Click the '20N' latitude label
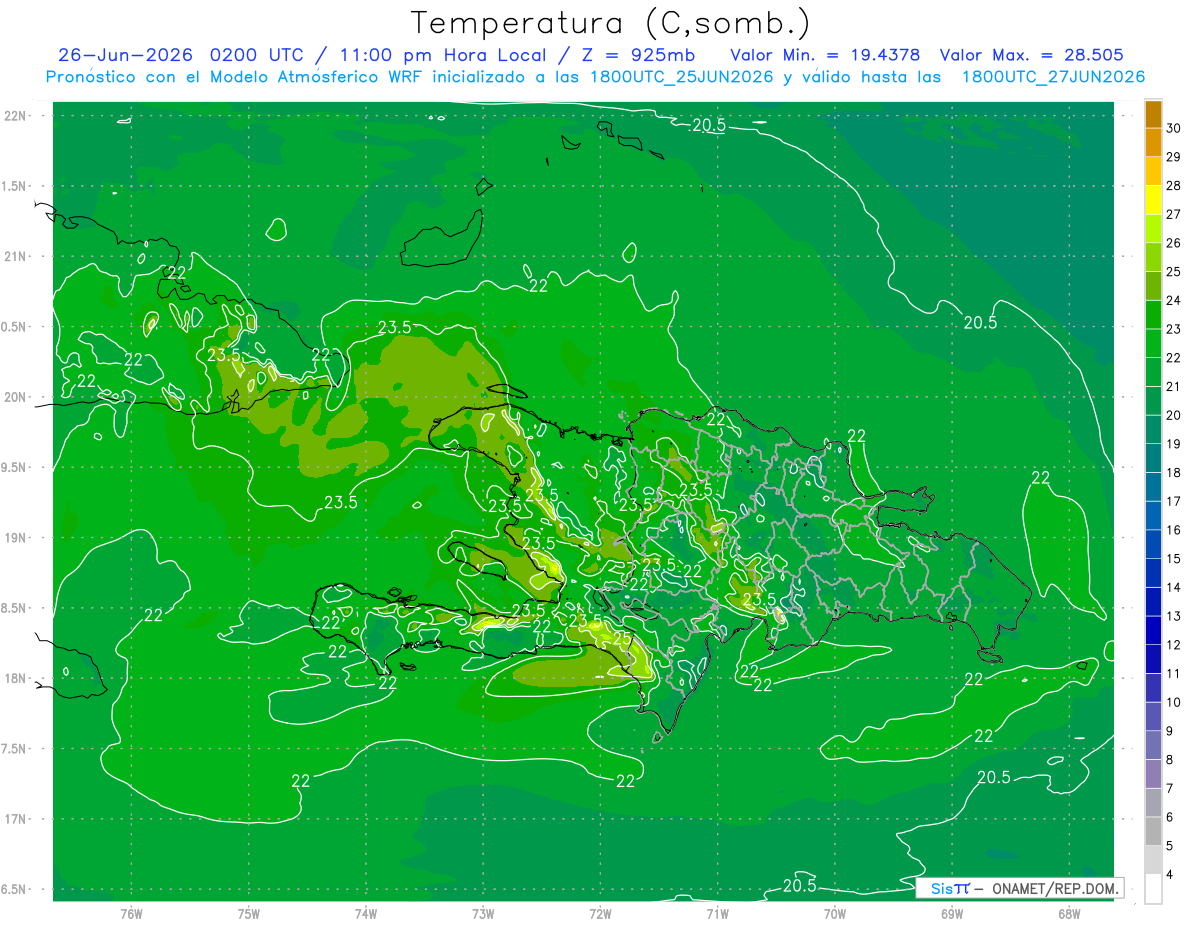 tap(17, 397)
